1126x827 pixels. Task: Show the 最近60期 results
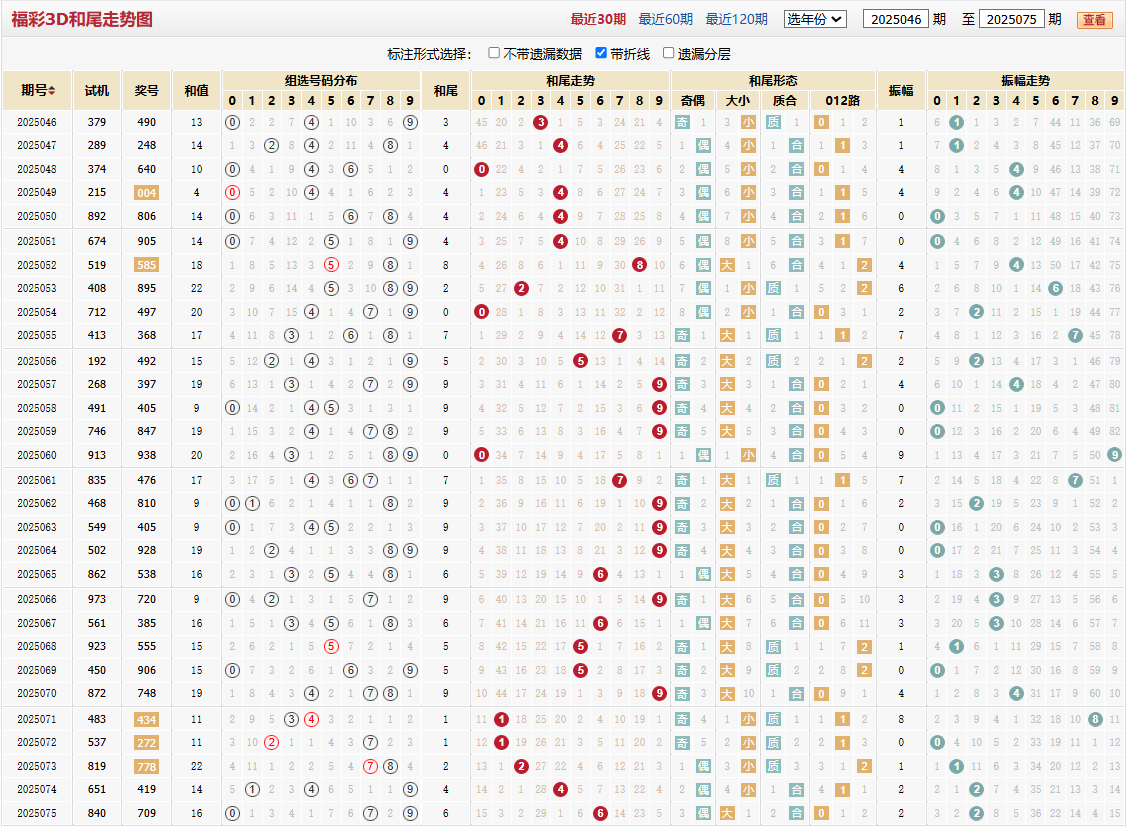(666, 19)
